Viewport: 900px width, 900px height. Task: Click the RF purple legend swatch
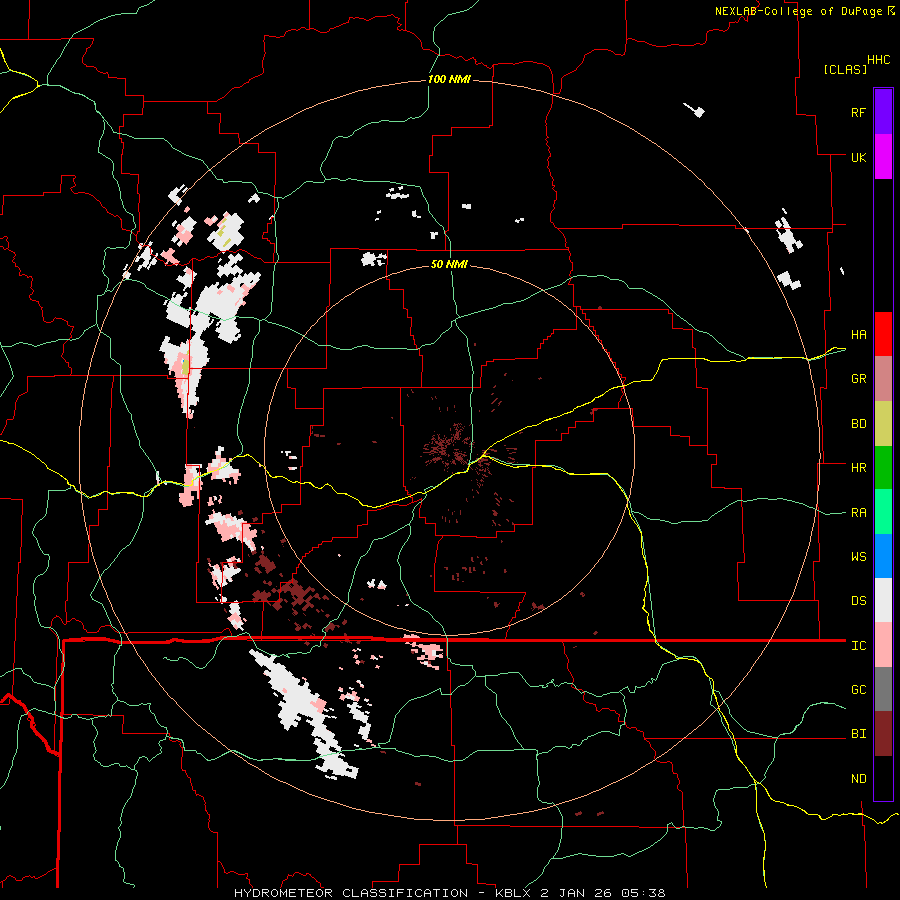click(x=883, y=112)
